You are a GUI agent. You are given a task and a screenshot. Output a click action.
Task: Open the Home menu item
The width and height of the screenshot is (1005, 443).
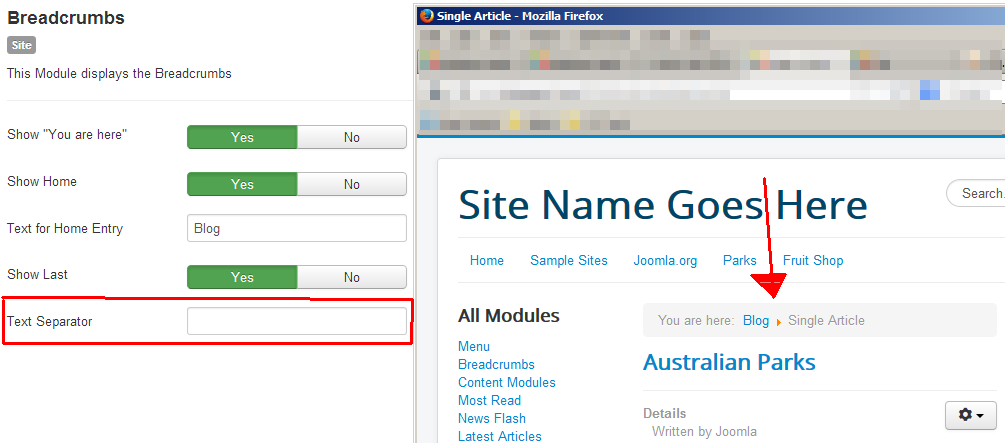point(487,260)
